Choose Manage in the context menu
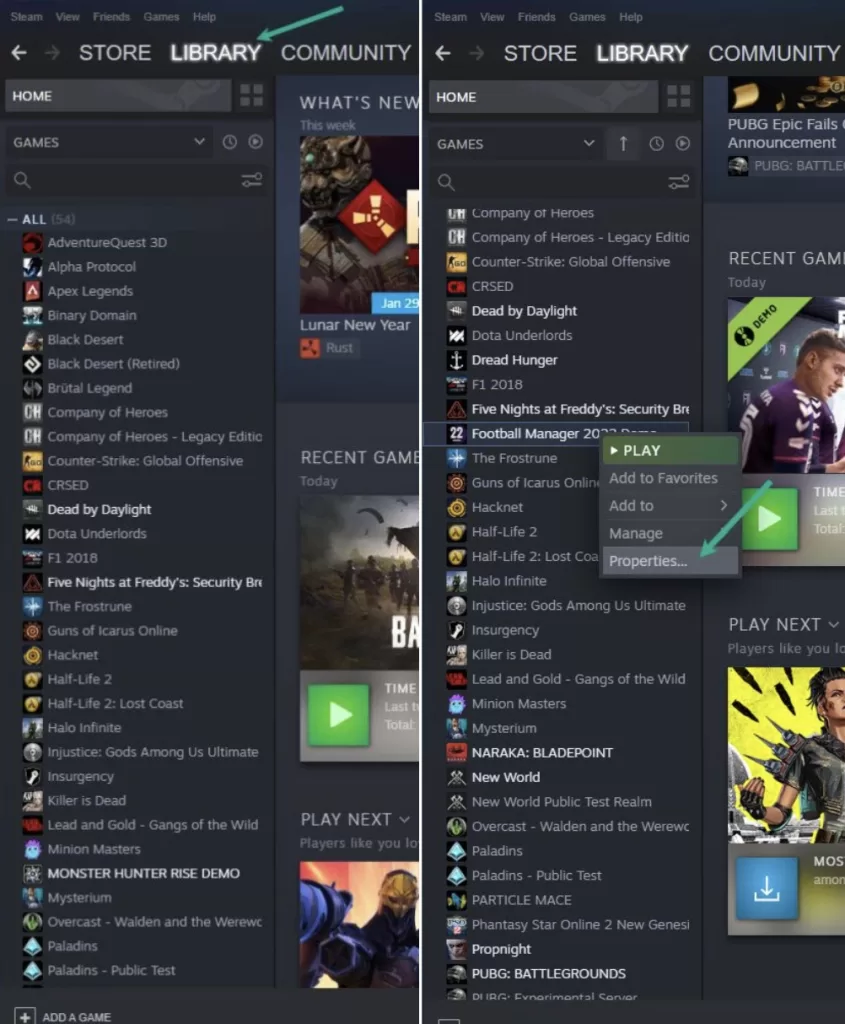This screenshot has width=845, height=1024. [x=671, y=534]
